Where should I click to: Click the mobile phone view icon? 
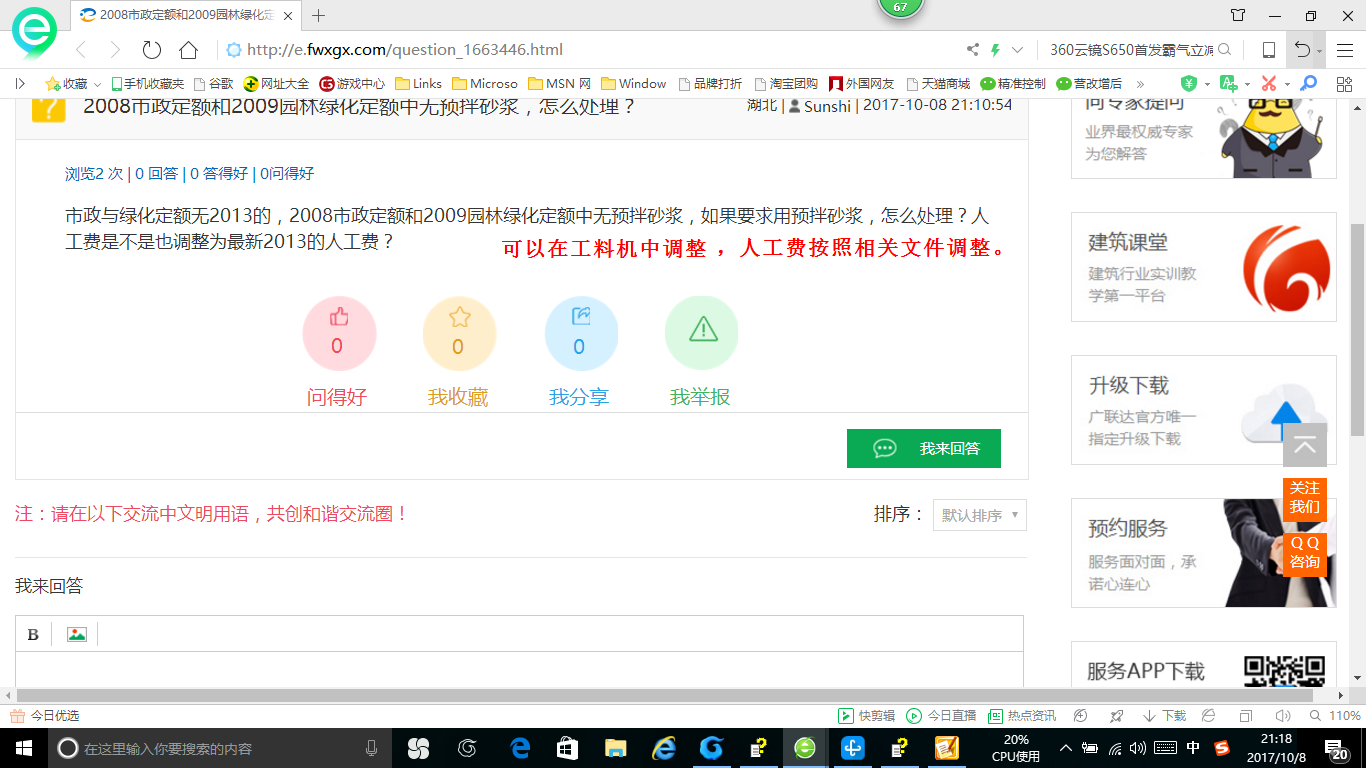point(1269,50)
